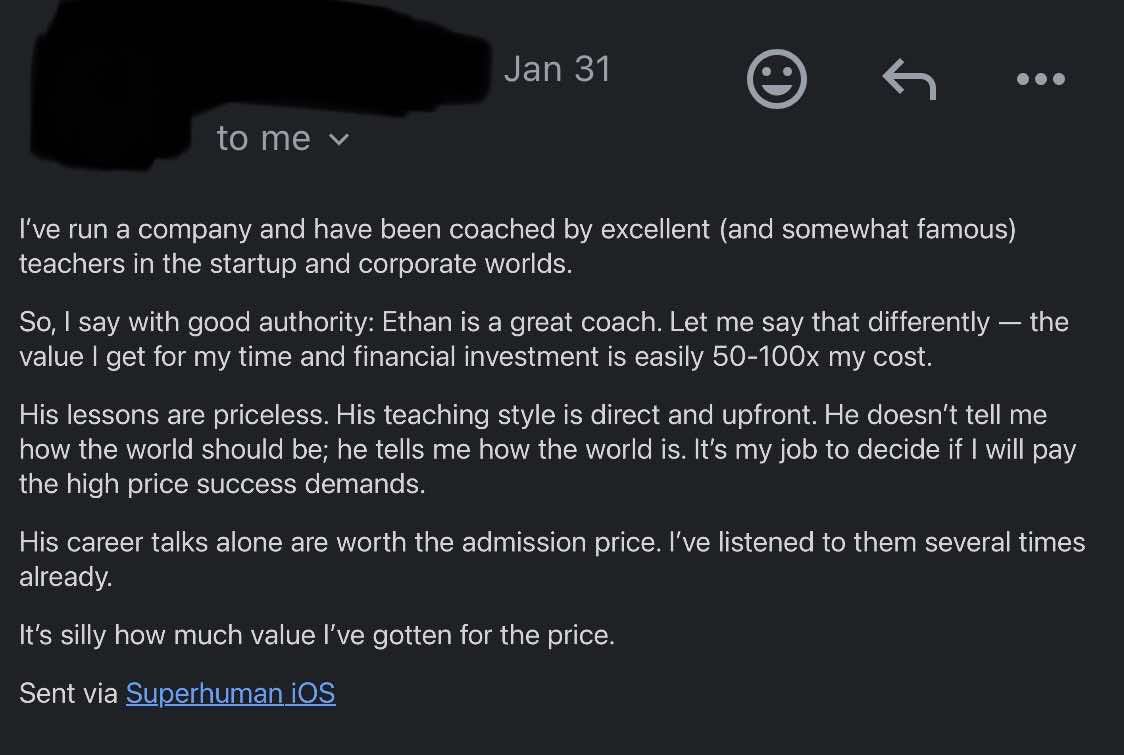Image resolution: width=1124 pixels, height=755 pixels.
Task: Open the Superhuman iOS link
Action: [230, 693]
